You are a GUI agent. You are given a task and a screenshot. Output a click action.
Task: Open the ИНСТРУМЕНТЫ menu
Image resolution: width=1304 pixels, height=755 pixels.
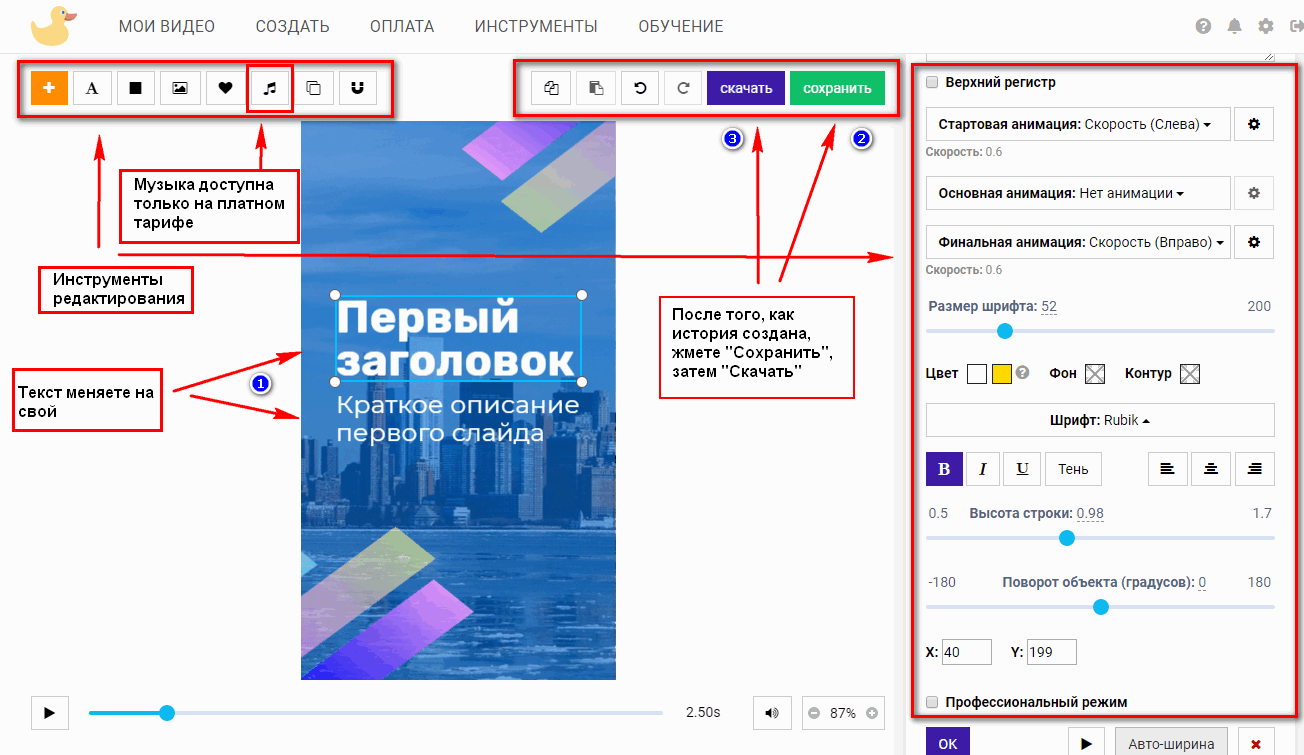point(536,26)
